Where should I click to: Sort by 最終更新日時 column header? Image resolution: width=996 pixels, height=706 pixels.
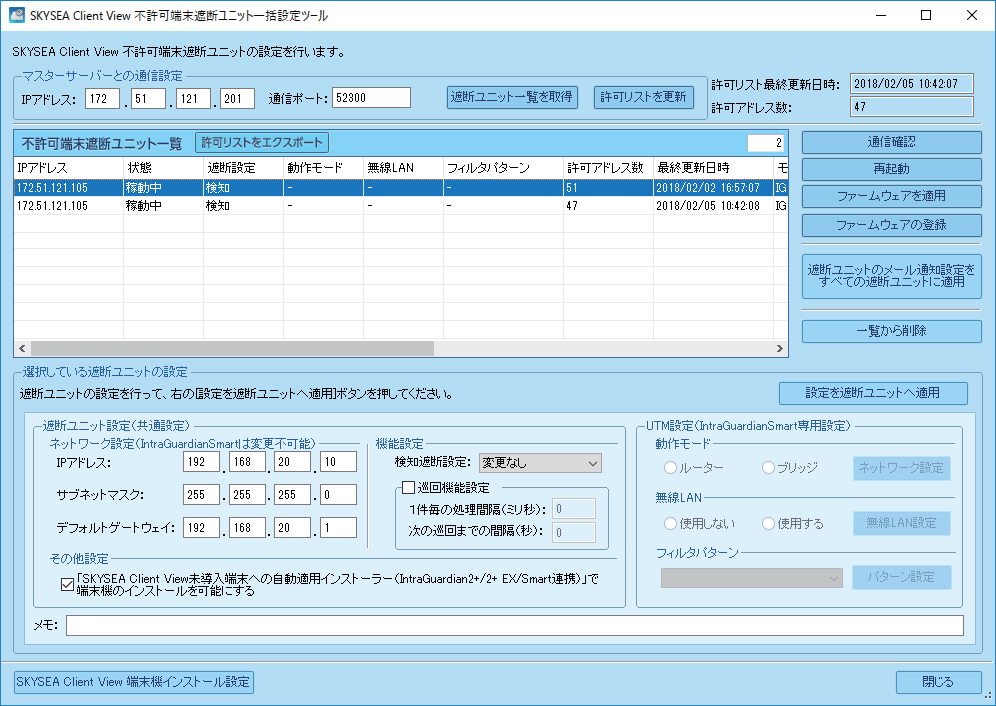713,168
